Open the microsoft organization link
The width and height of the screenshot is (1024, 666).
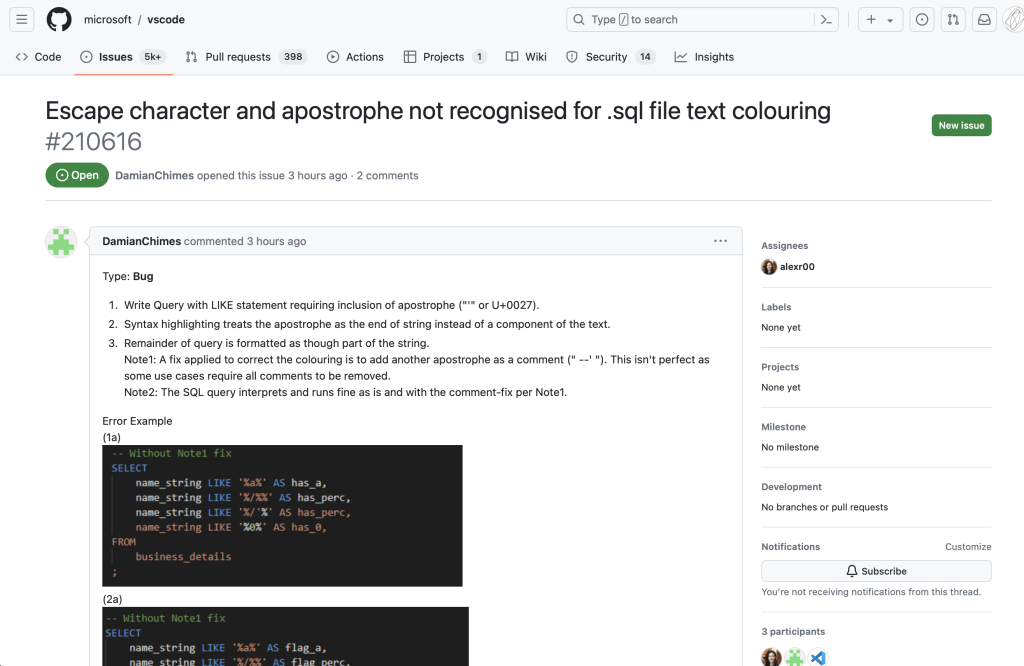108,20
